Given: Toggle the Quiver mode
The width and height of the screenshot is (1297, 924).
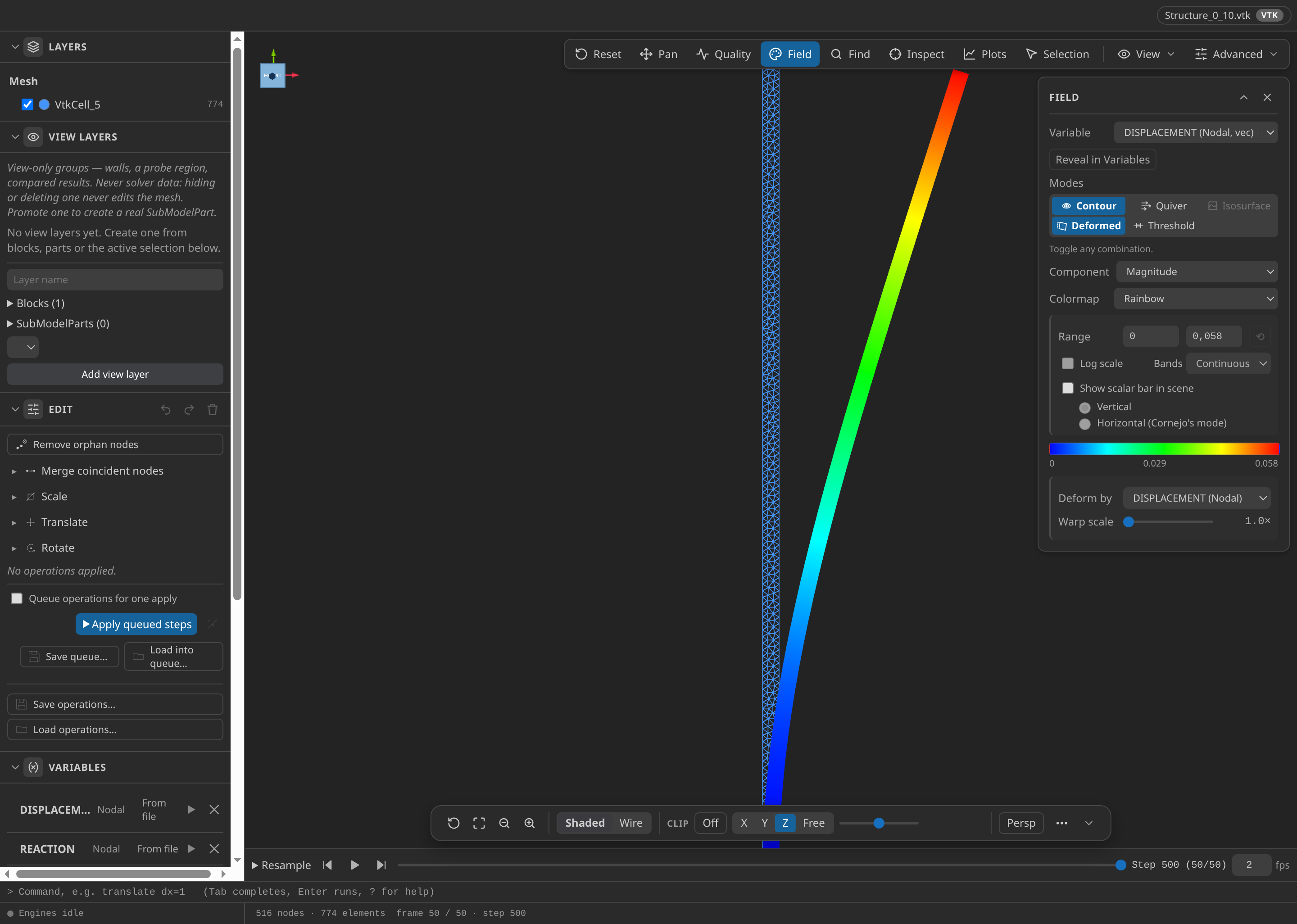Looking at the screenshot, I should click(1163, 205).
